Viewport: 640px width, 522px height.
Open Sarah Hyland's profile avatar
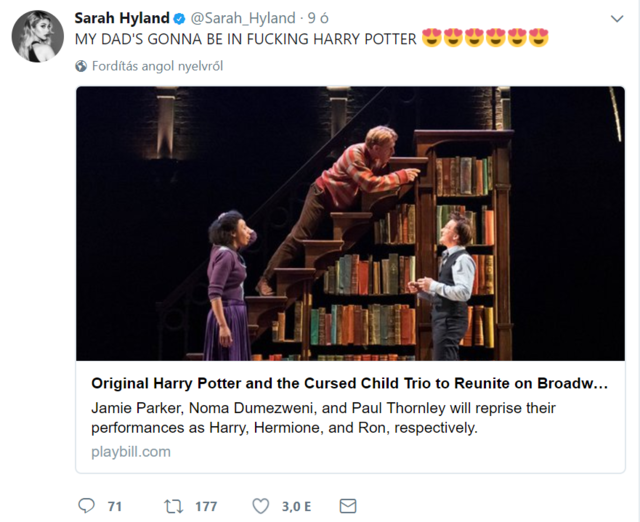(x=38, y=37)
